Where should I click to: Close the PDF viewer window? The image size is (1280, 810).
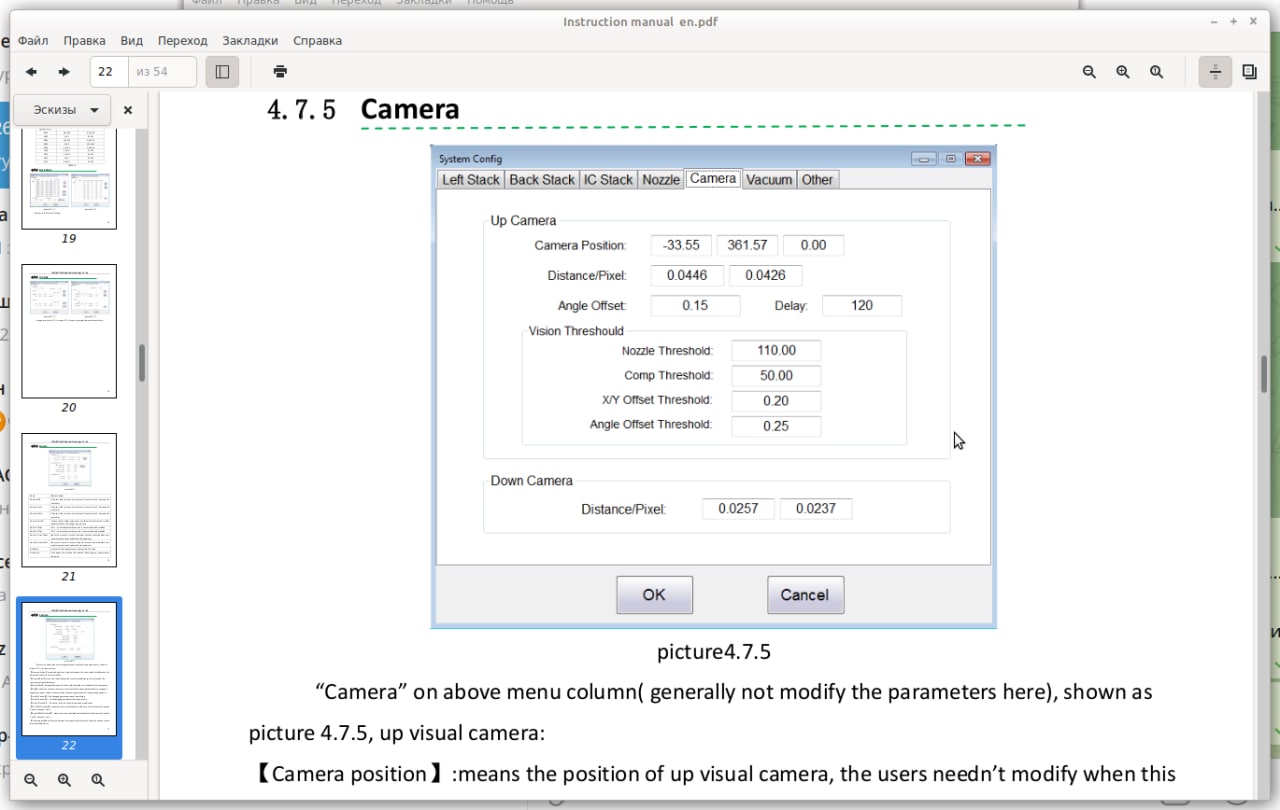pos(1255,21)
